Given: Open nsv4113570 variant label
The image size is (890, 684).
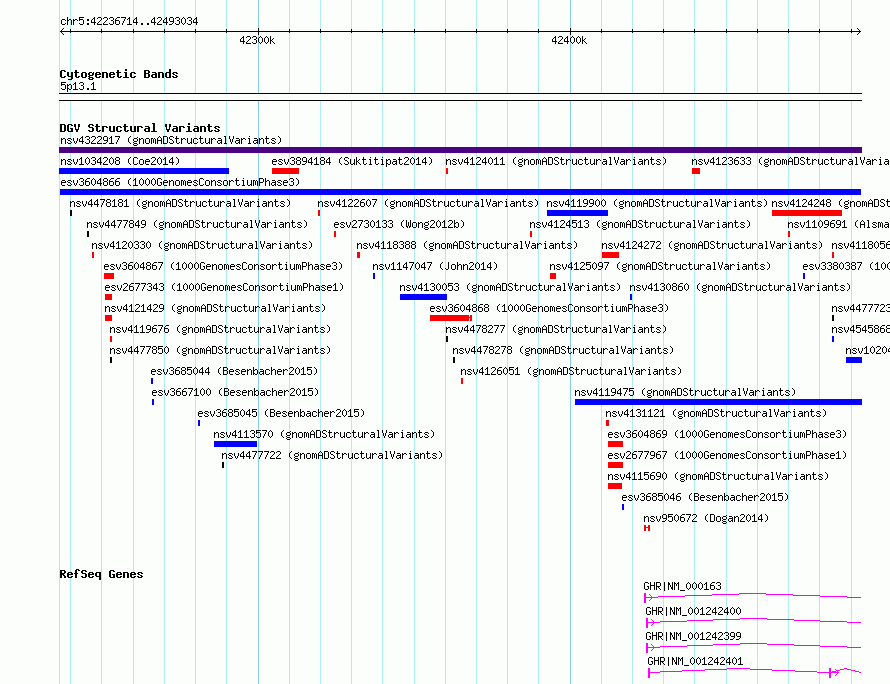Looking at the screenshot, I should [x=324, y=434].
